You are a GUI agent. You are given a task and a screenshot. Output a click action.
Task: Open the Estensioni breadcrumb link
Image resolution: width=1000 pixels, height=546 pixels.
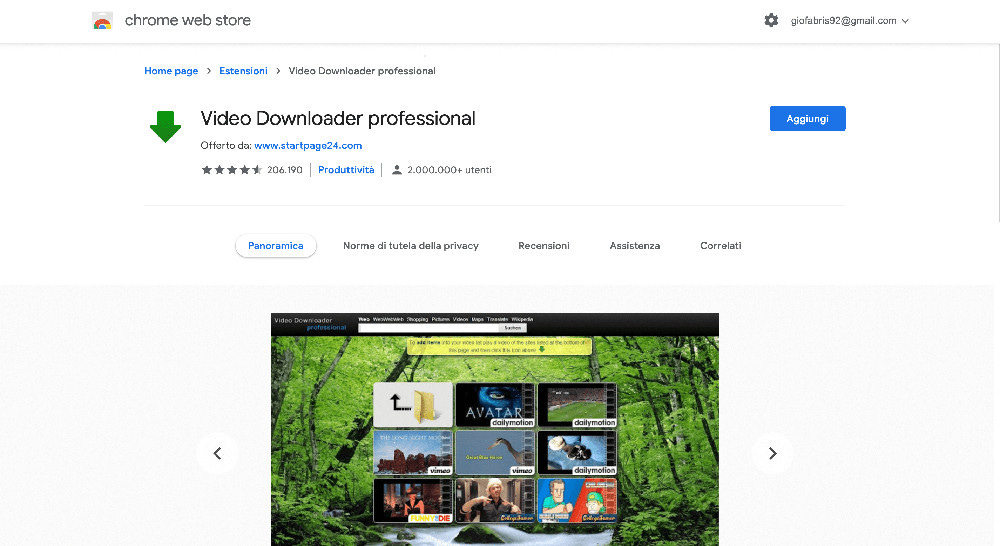(x=243, y=71)
